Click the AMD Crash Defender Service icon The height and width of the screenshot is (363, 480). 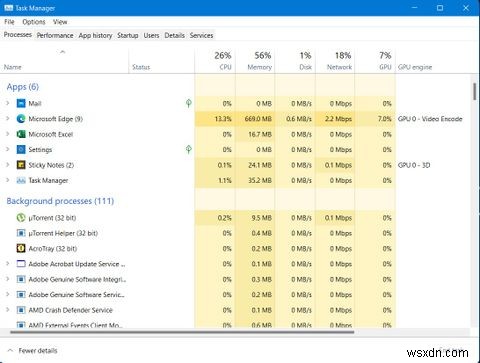21,310
